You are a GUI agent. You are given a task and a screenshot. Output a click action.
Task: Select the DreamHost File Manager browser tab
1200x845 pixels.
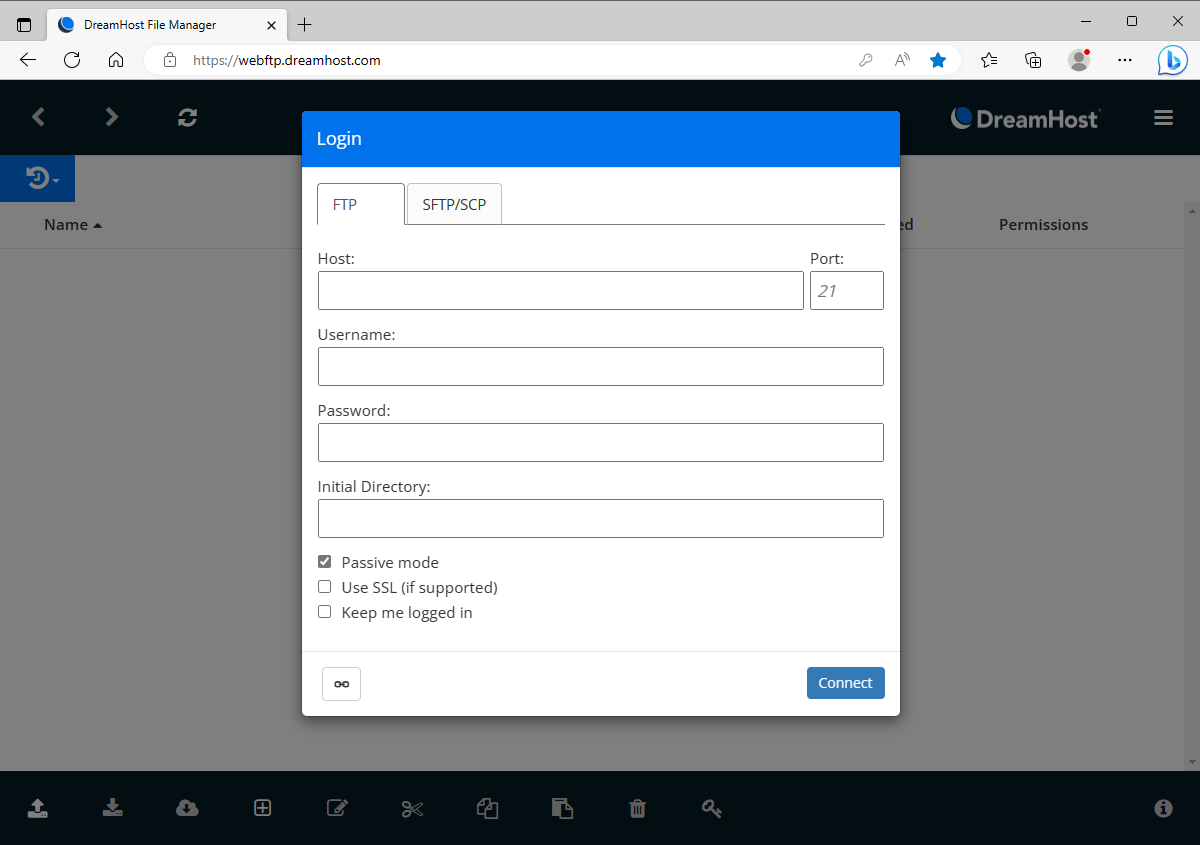pyautogui.click(x=167, y=24)
